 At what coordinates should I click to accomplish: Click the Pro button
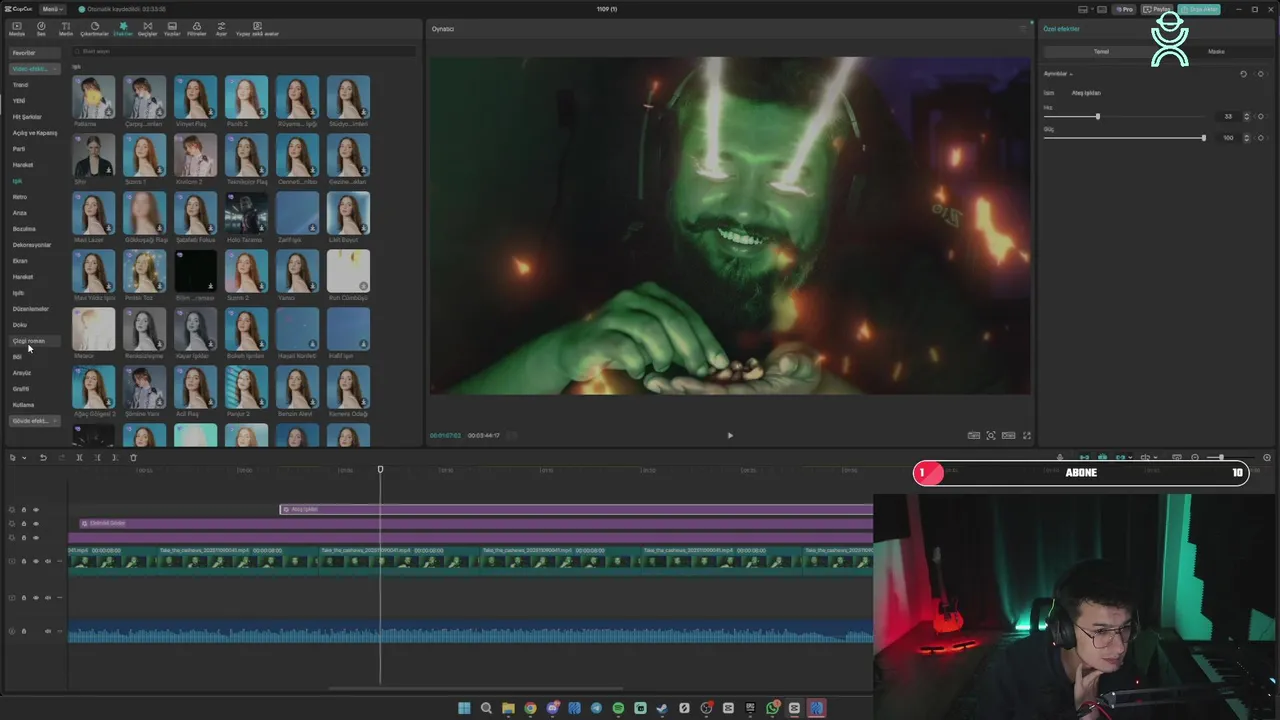(1124, 9)
